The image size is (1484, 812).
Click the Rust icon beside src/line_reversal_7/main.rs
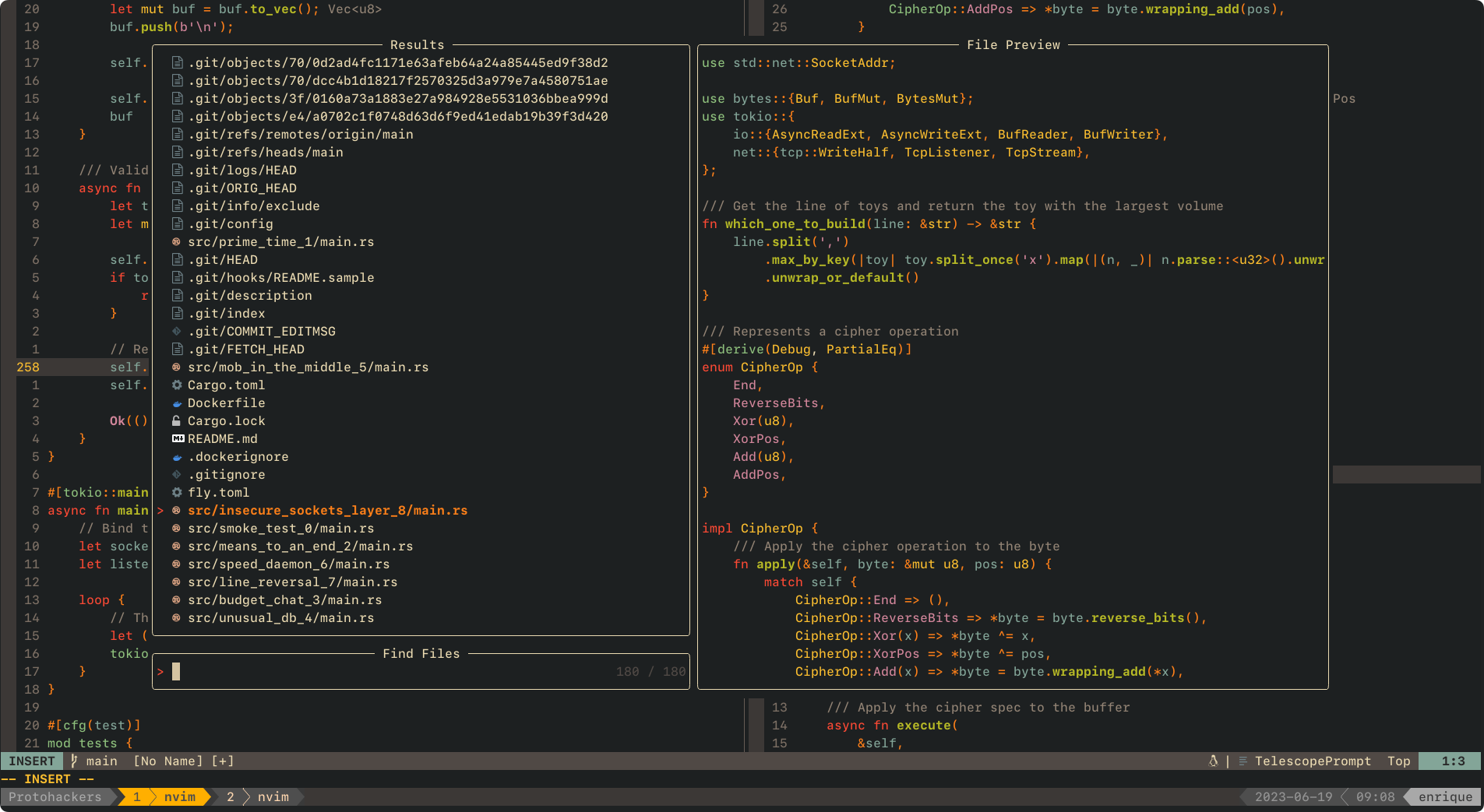tap(177, 582)
